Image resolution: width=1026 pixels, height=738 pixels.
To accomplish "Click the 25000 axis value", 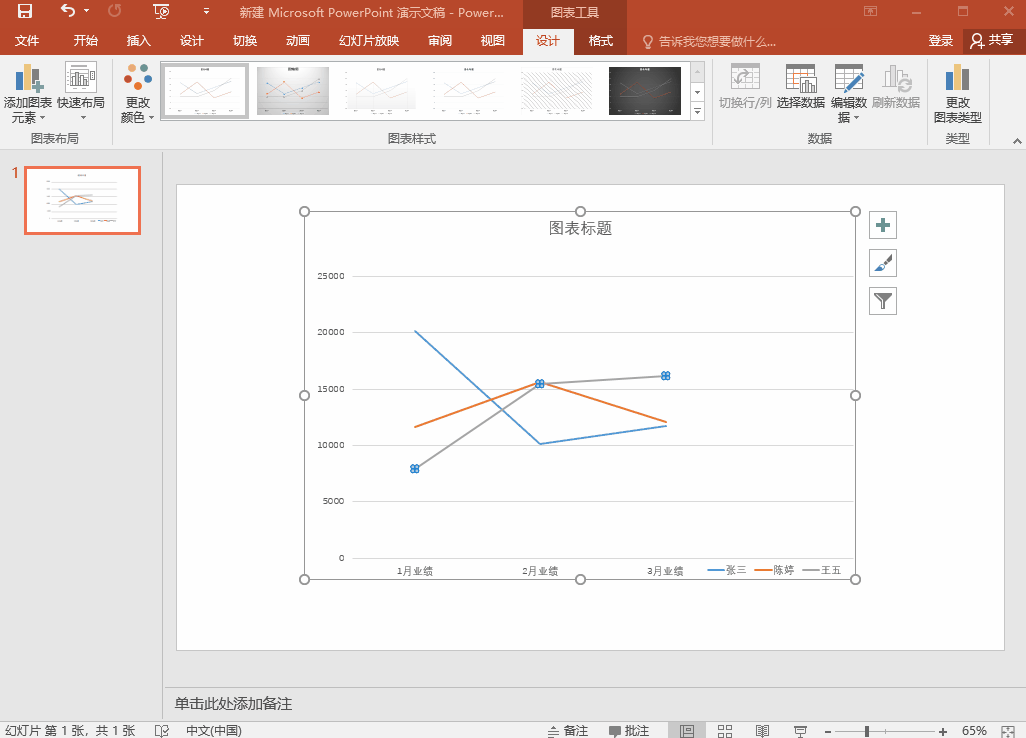I will tap(330, 276).
